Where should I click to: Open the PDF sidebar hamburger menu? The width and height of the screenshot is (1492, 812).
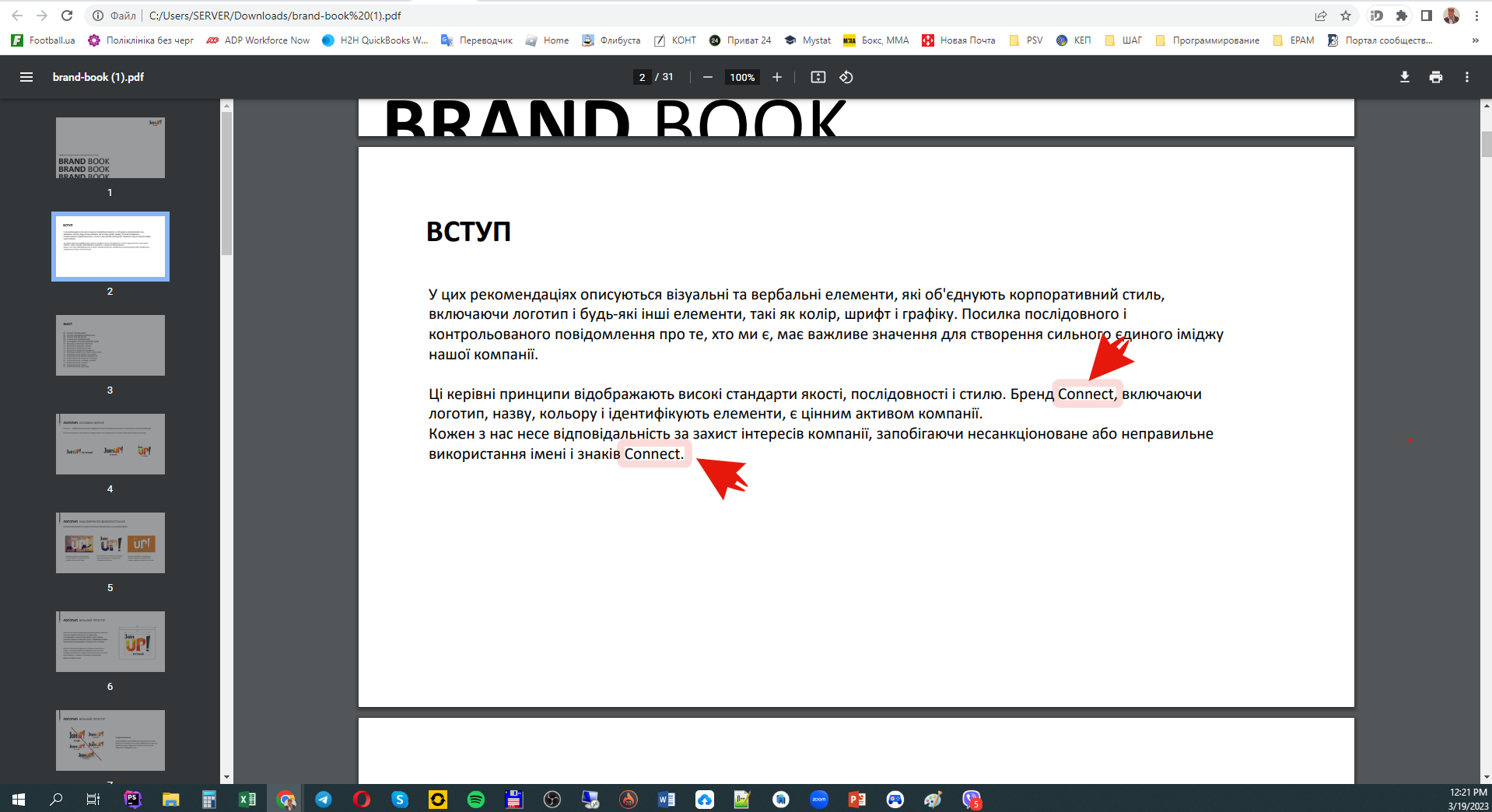point(26,77)
